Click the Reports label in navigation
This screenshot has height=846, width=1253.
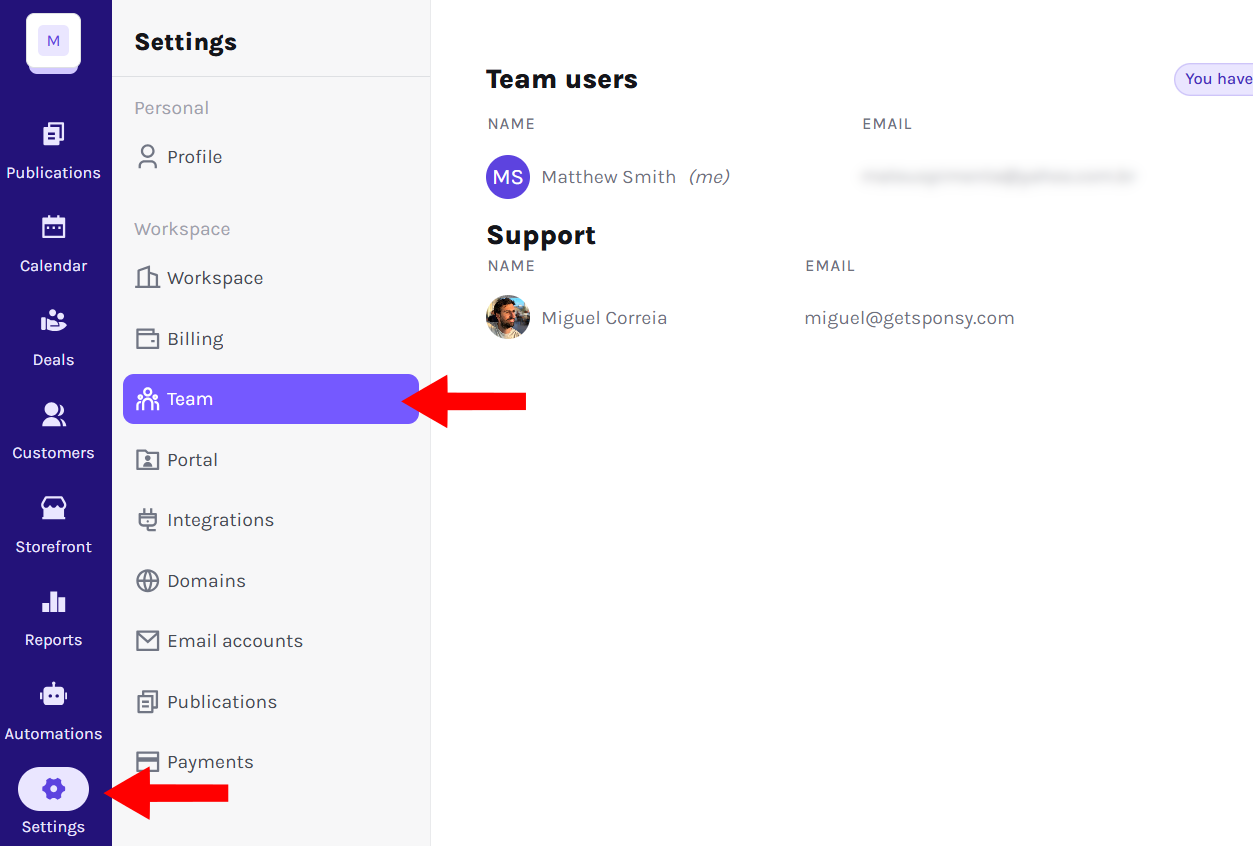pos(53,640)
